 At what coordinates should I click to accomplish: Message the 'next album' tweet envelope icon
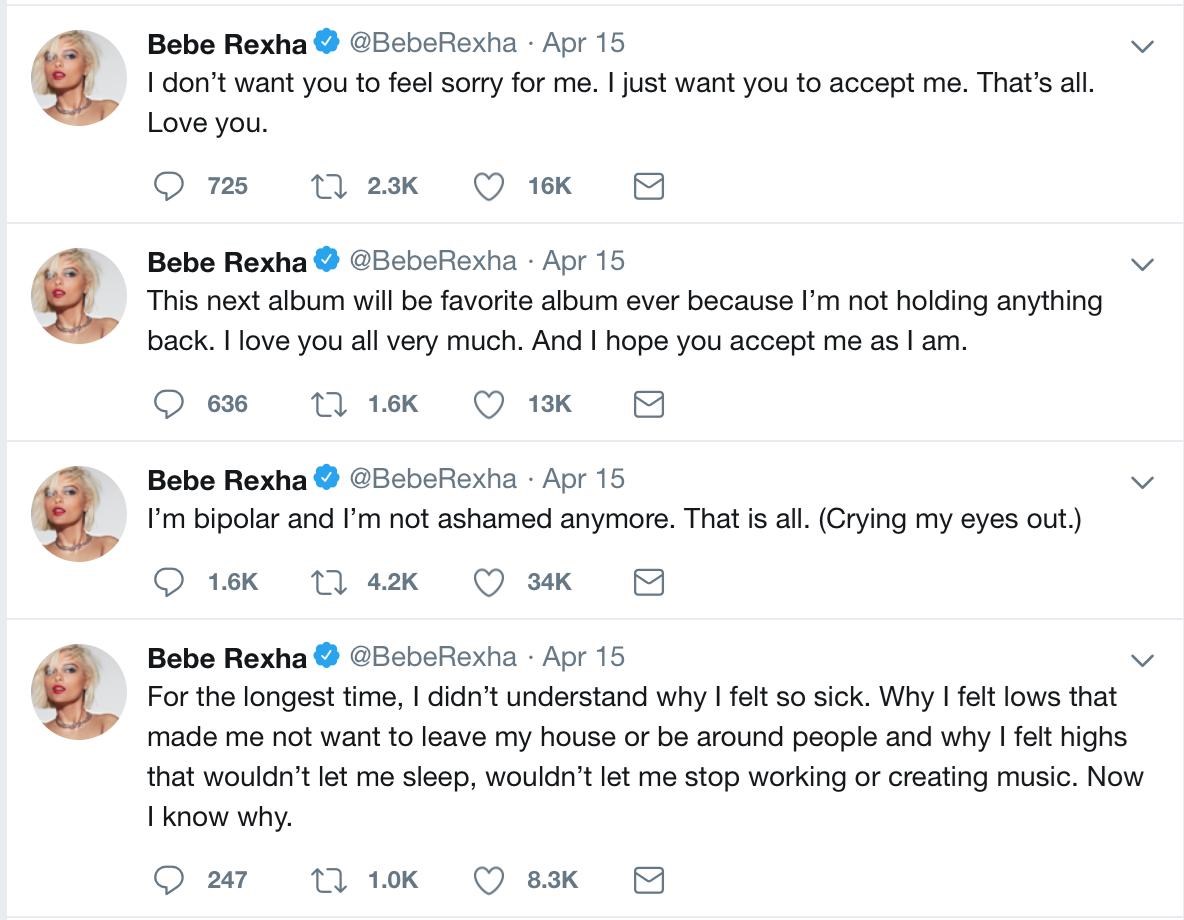click(x=649, y=404)
